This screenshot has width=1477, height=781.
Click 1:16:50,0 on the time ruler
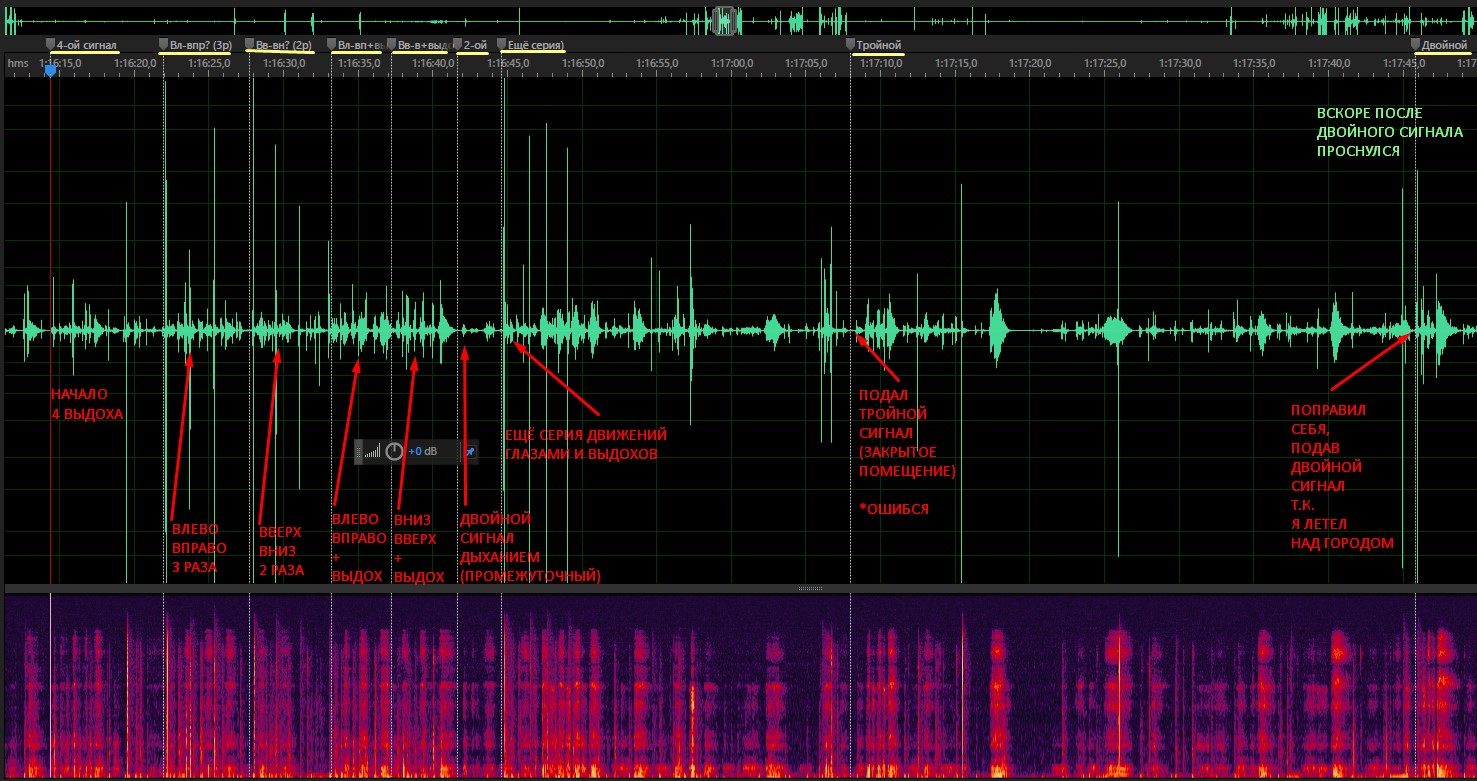click(582, 63)
